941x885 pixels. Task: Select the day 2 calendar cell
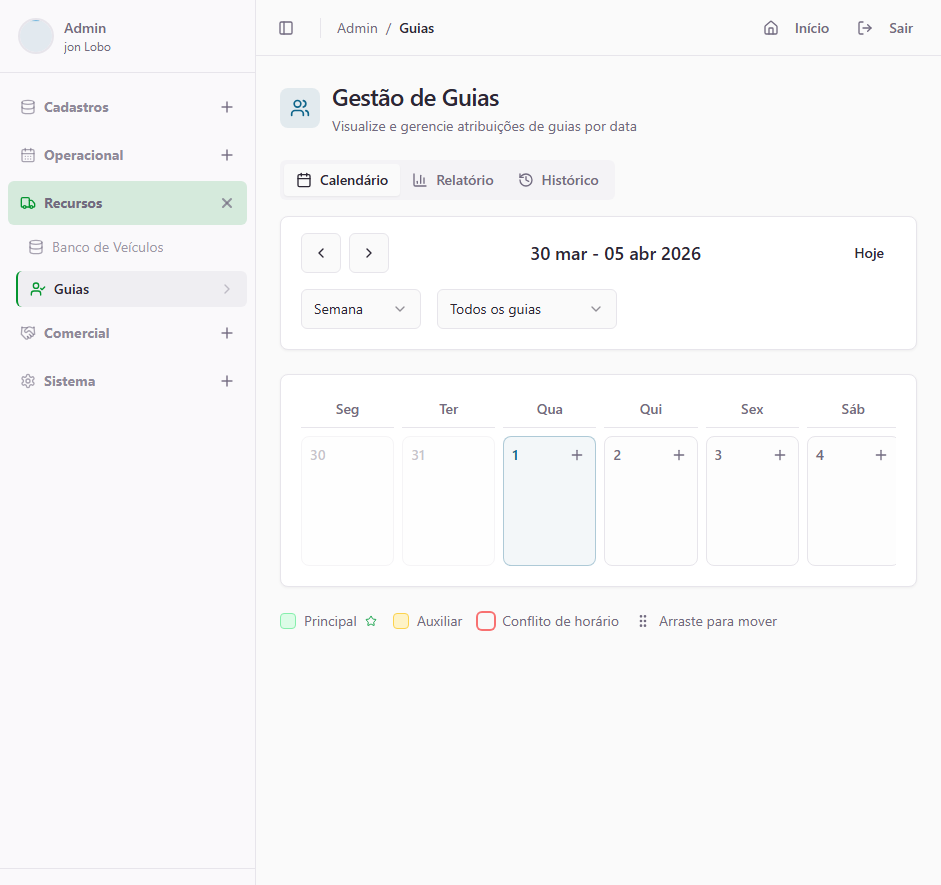[x=650, y=510]
